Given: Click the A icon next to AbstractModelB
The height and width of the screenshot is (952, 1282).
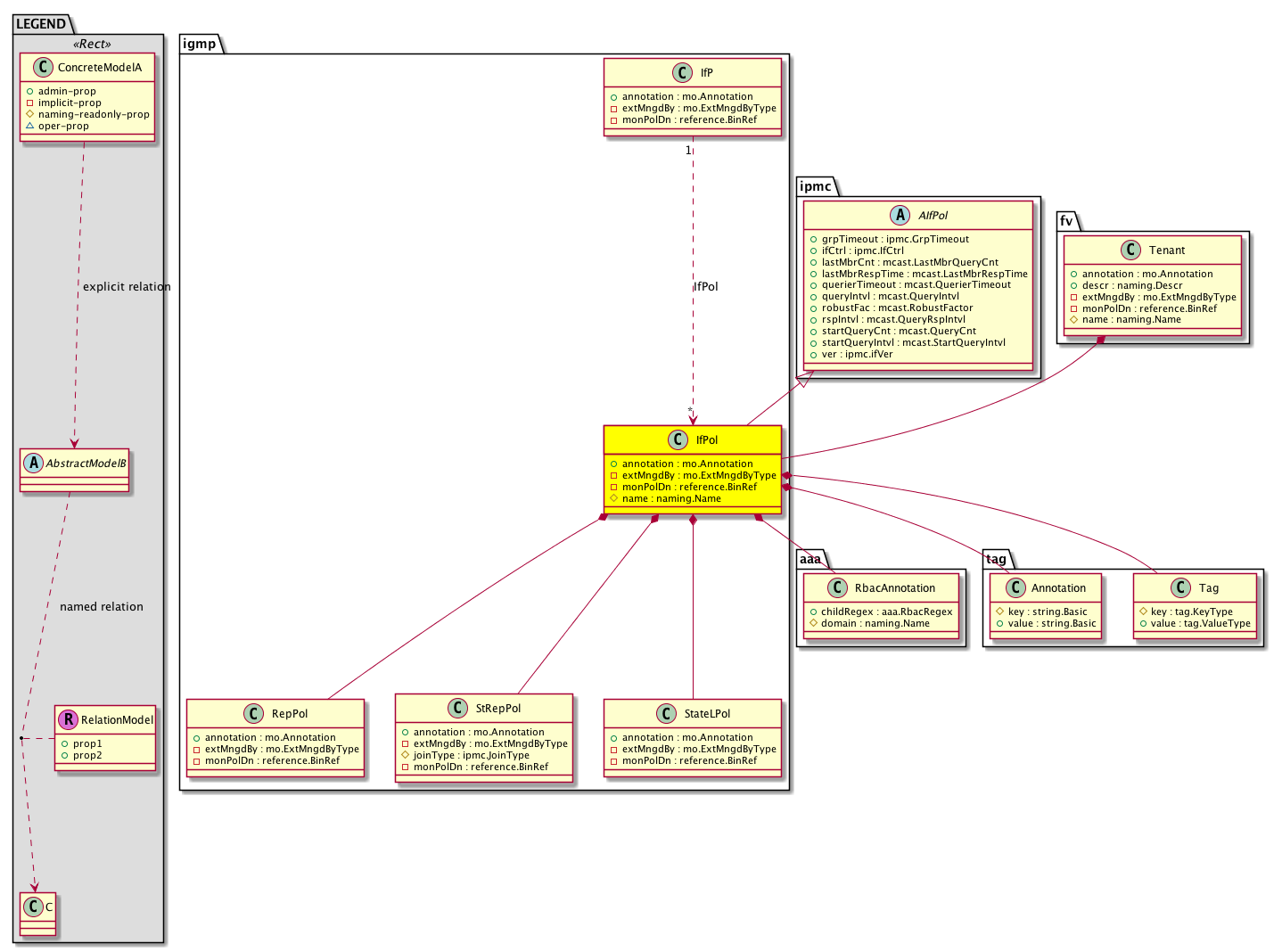Looking at the screenshot, I should coord(33,463).
